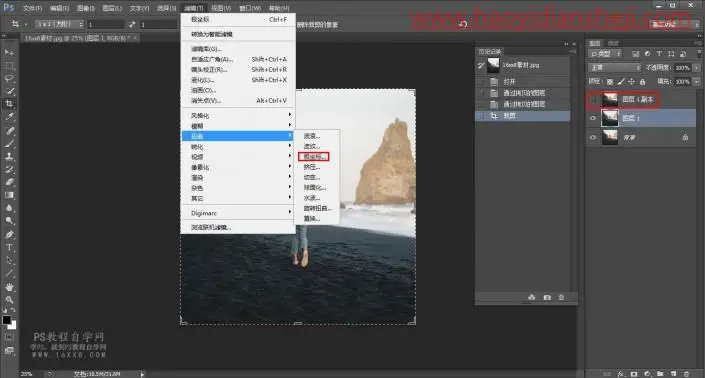This screenshot has height=378, width=705.
Task: Toggle lock transparent pixels in Layers
Action: pyautogui.click(x=610, y=82)
